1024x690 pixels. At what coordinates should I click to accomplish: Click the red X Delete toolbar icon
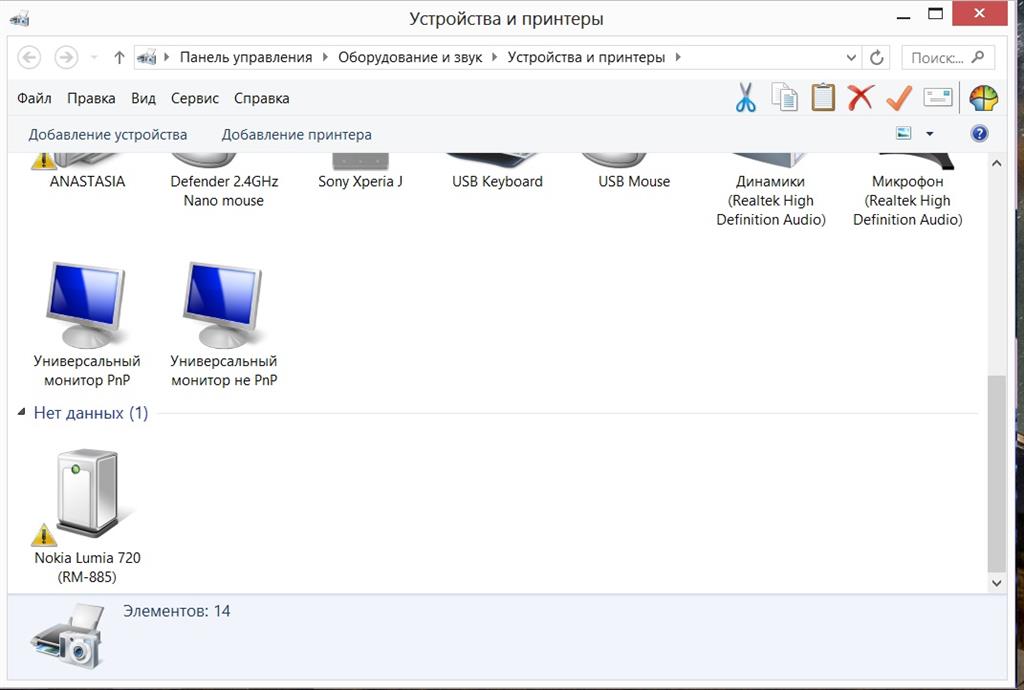[861, 98]
